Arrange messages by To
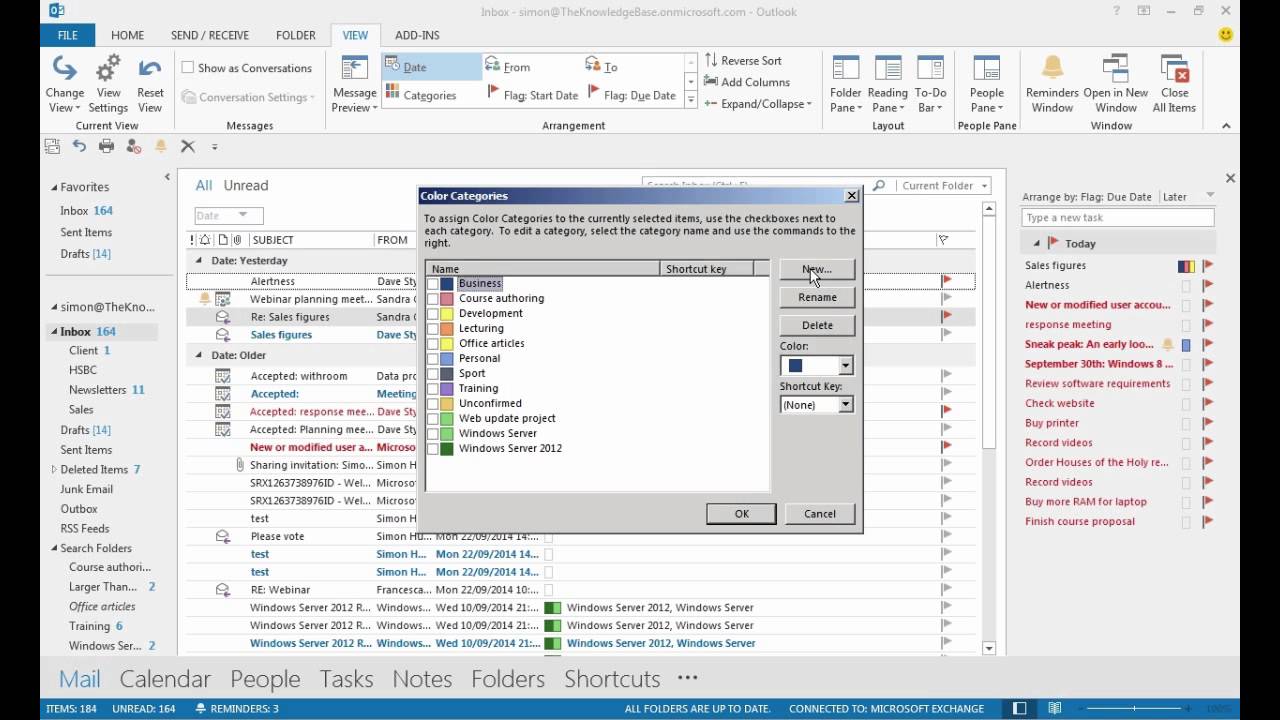The width and height of the screenshot is (1280, 720). pos(601,67)
